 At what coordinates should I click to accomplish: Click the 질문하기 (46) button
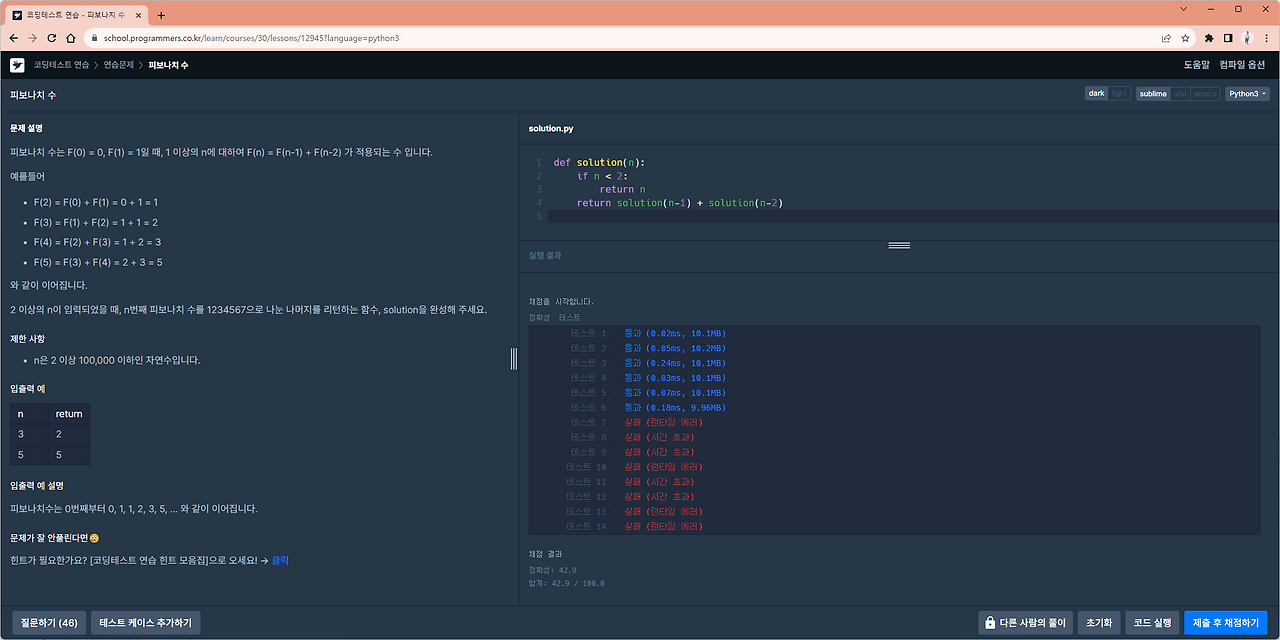(49, 622)
